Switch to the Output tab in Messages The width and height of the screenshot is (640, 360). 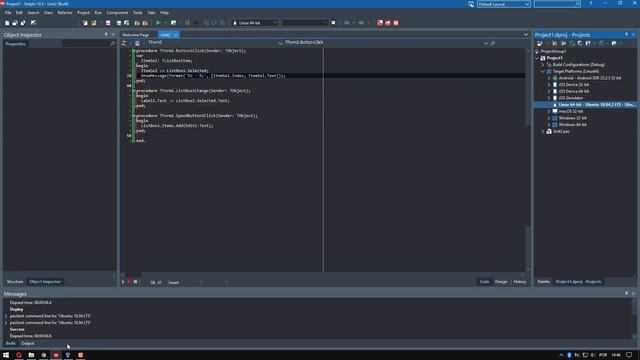pos(28,343)
